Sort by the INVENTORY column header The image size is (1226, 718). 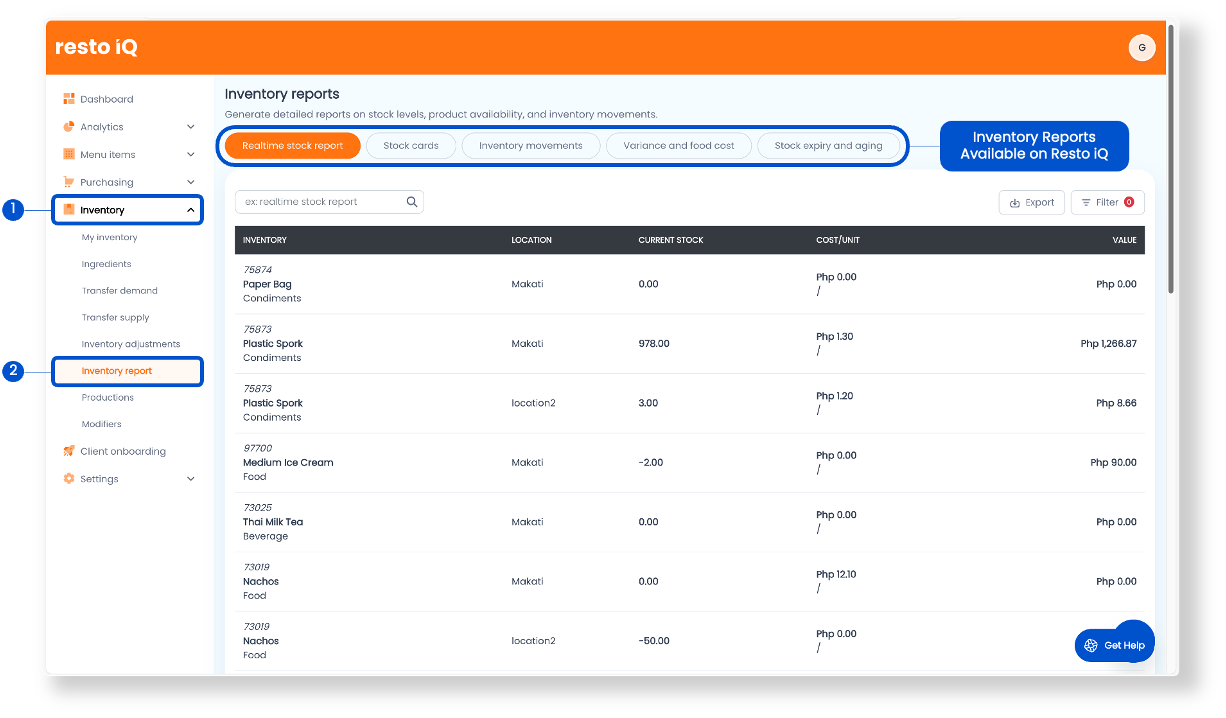(x=265, y=240)
